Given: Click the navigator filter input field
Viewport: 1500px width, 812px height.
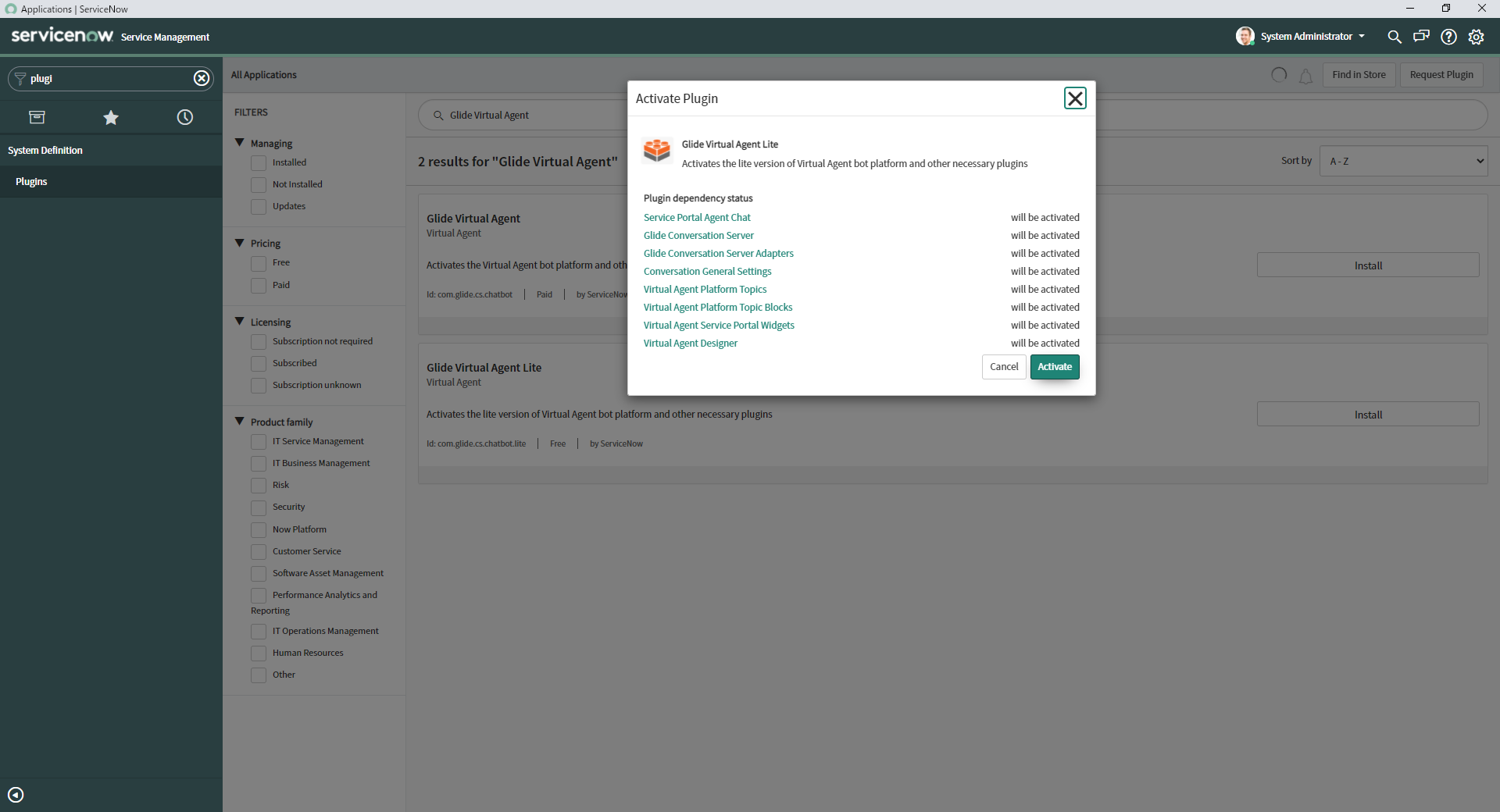Looking at the screenshot, I should pos(109,78).
